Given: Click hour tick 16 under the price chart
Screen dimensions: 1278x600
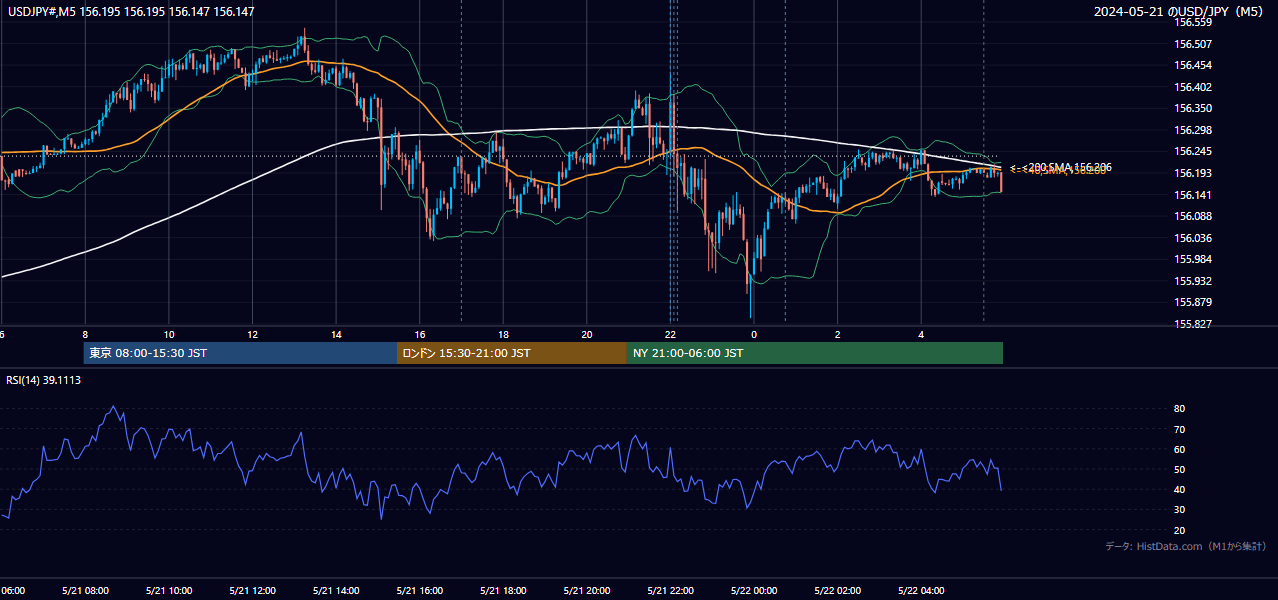Looking at the screenshot, I should [x=420, y=334].
